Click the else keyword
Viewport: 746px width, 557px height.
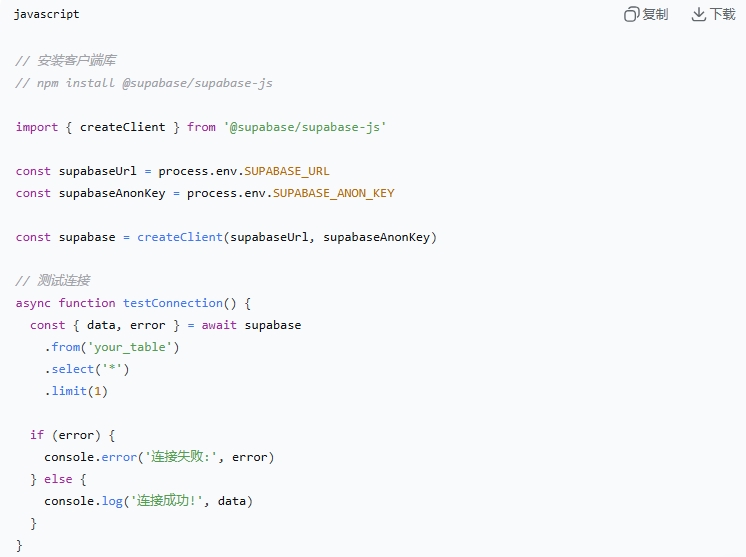pyautogui.click(x=58, y=479)
